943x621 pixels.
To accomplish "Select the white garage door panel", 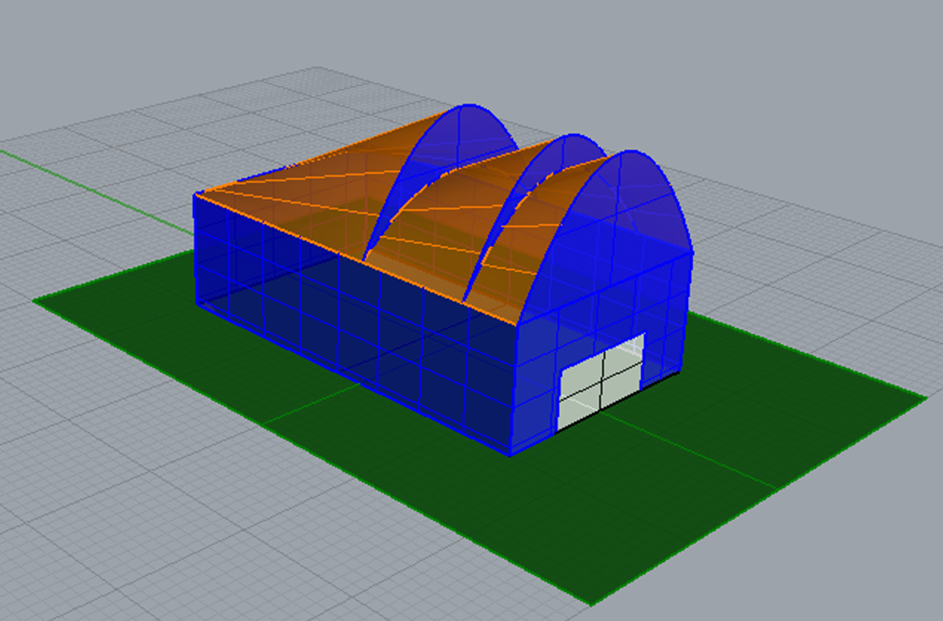I will pos(601,382).
